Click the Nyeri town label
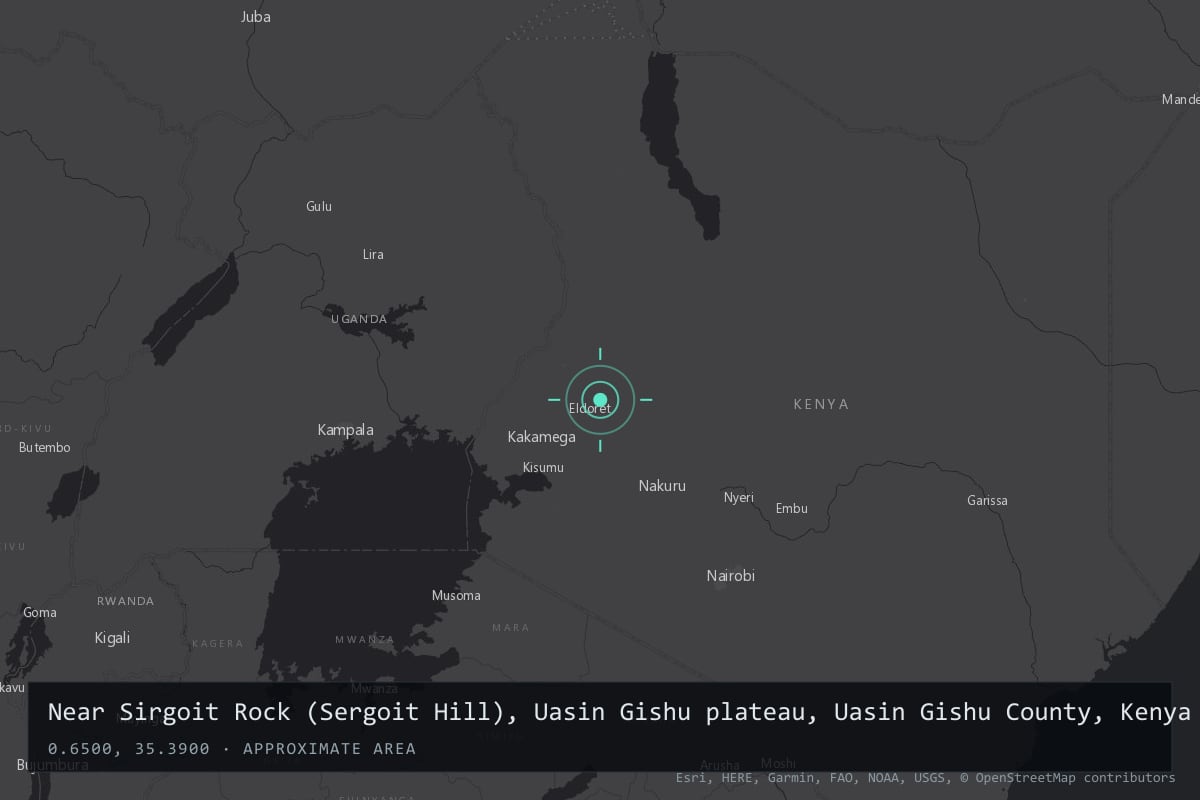Image resolution: width=1200 pixels, height=800 pixels. click(739, 498)
